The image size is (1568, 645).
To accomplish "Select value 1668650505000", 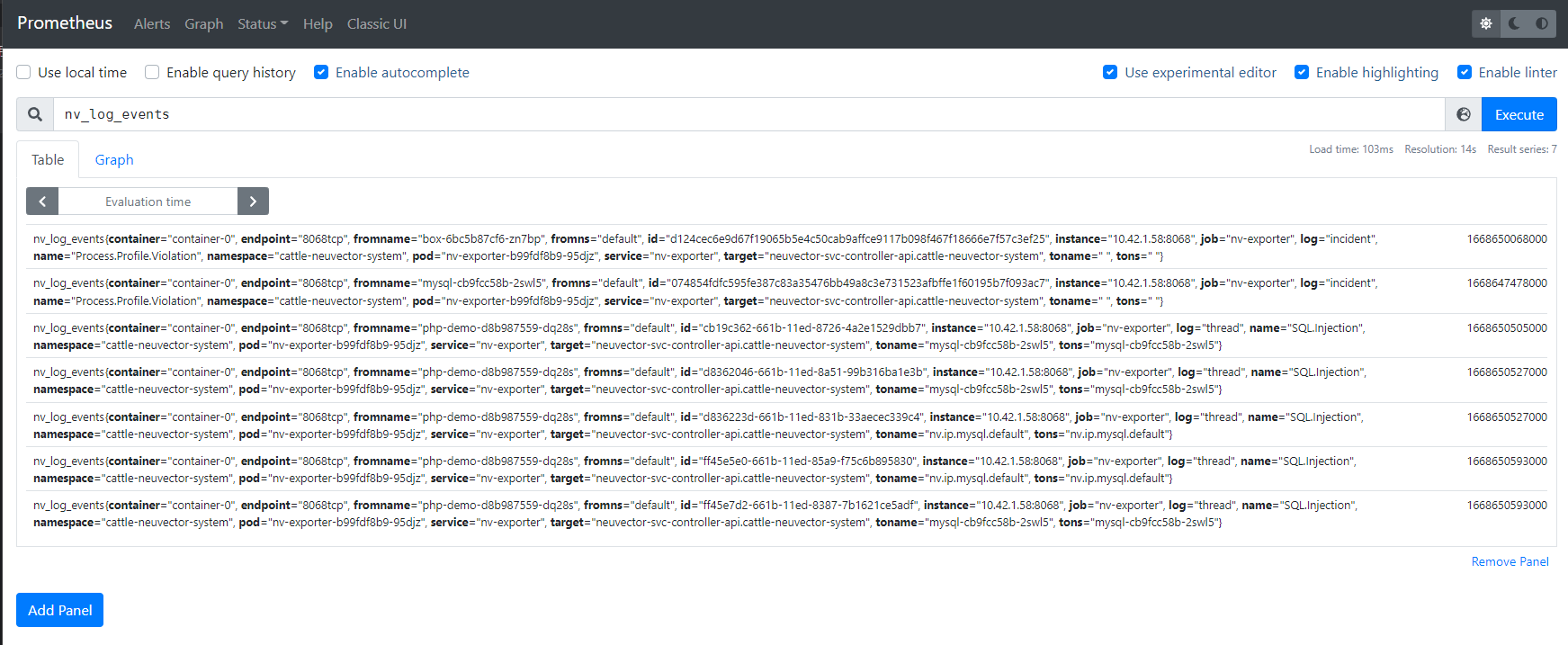I will coord(1507,327).
